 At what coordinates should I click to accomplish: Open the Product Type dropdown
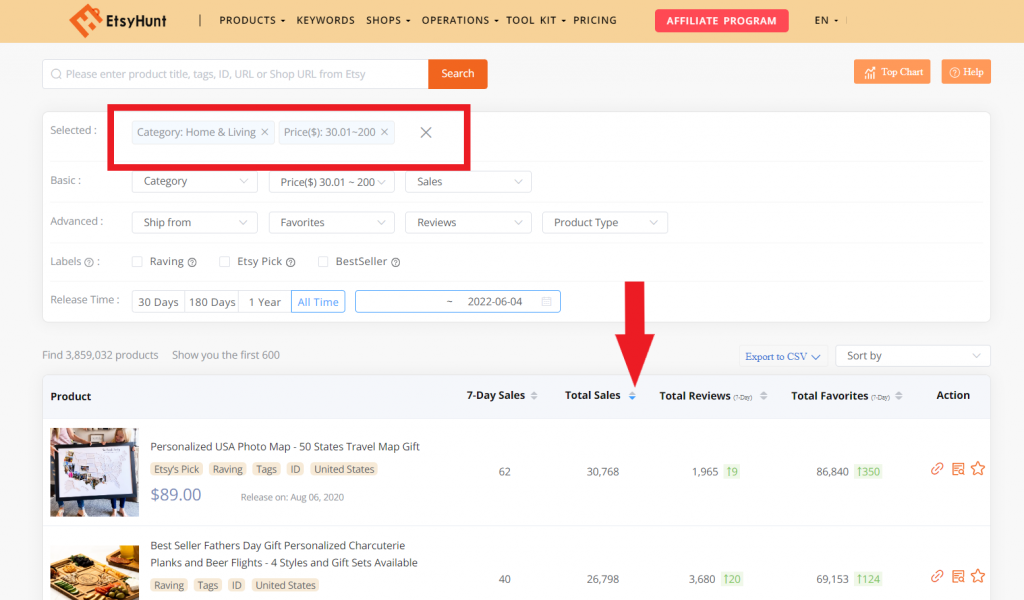click(x=604, y=223)
